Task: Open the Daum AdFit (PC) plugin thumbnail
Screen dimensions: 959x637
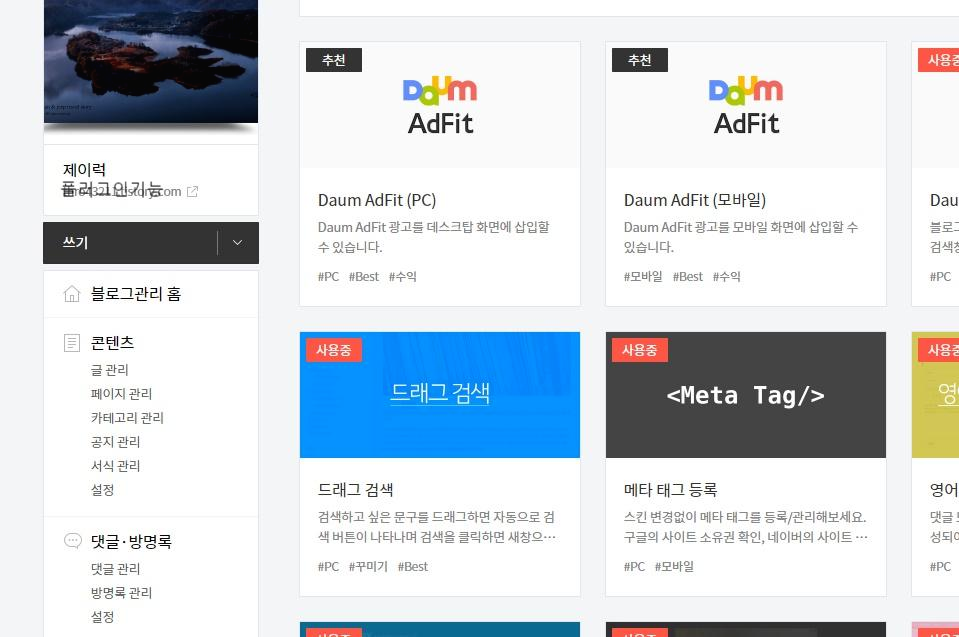Action: click(440, 105)
